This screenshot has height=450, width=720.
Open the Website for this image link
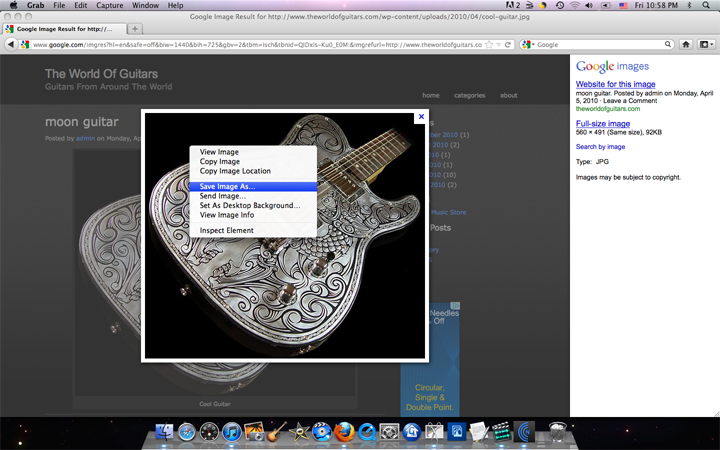(x=615, y=85)
